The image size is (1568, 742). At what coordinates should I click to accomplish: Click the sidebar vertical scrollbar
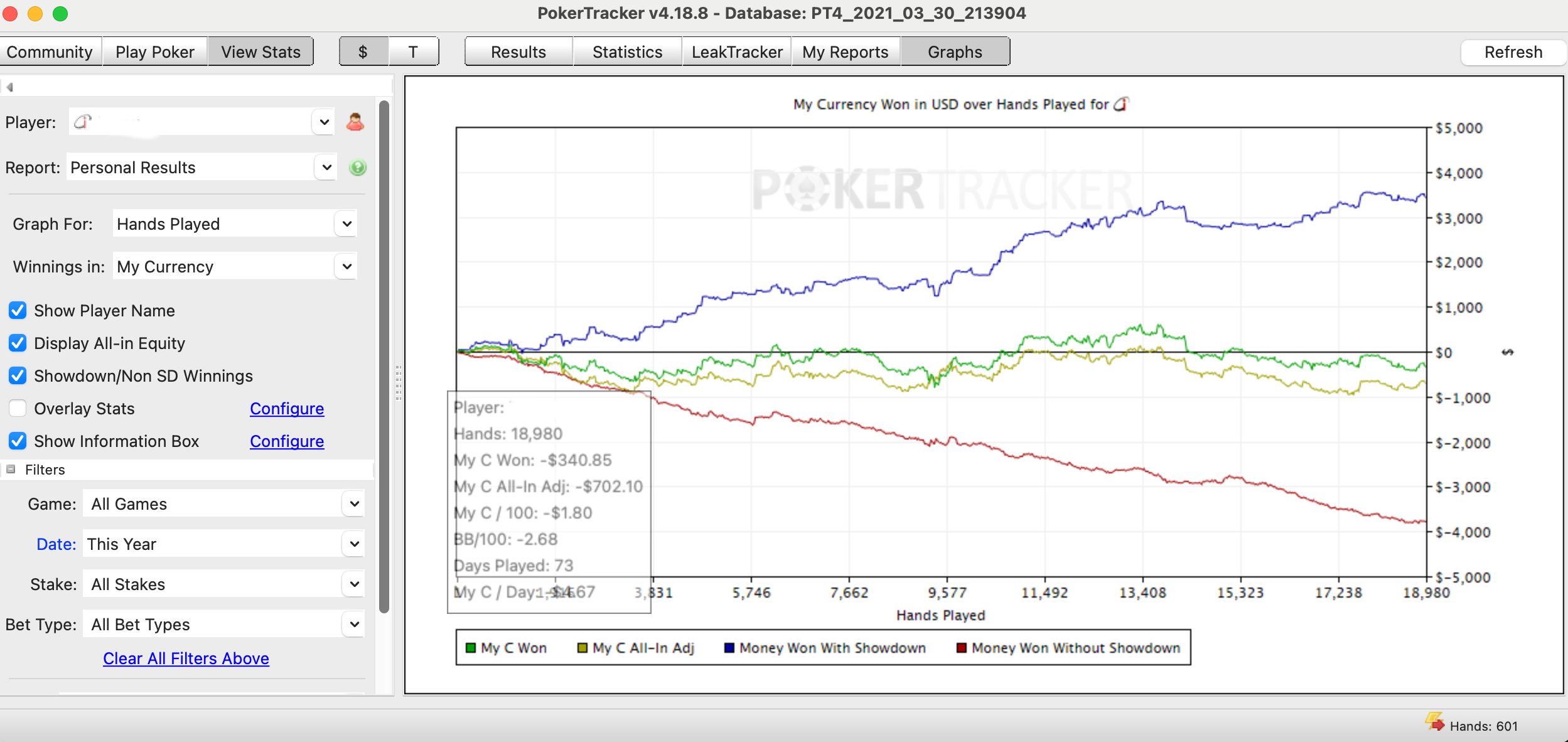point(384,357)
